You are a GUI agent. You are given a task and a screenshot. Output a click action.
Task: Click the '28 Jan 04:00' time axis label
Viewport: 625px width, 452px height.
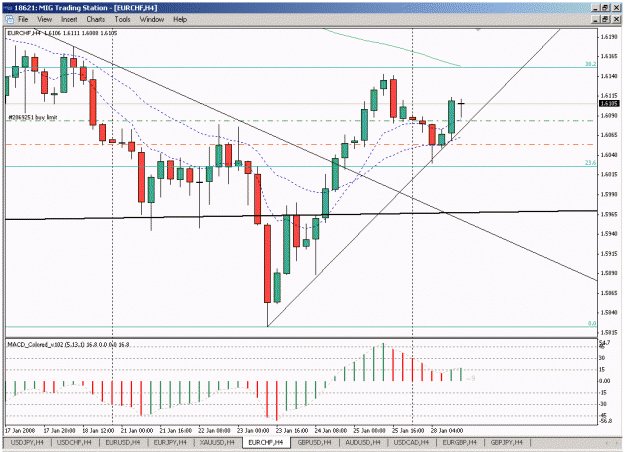click(x=447, y=430)
